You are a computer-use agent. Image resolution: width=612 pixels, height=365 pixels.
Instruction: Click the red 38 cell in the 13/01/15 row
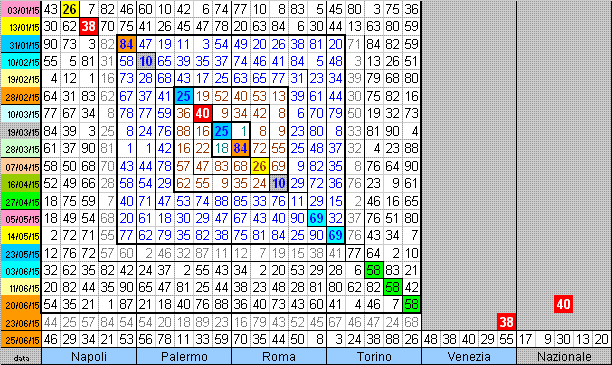click(89, 26)
